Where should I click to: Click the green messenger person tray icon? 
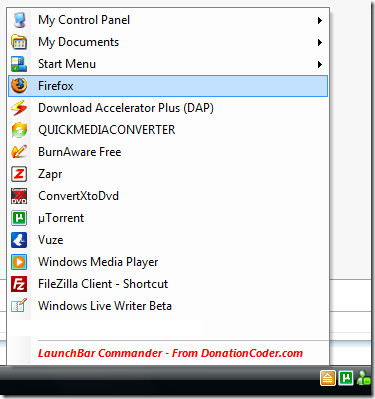tap(363, 378)
